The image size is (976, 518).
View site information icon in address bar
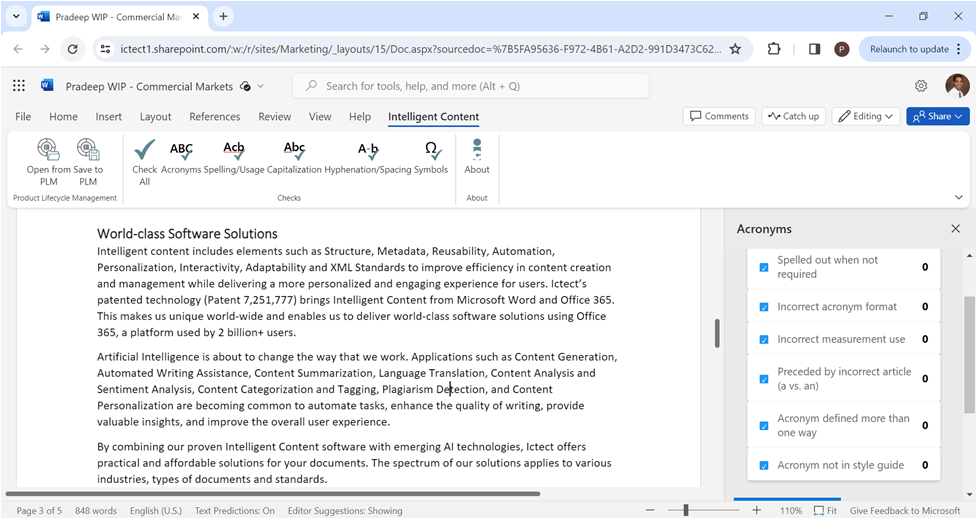coord(105,49)
